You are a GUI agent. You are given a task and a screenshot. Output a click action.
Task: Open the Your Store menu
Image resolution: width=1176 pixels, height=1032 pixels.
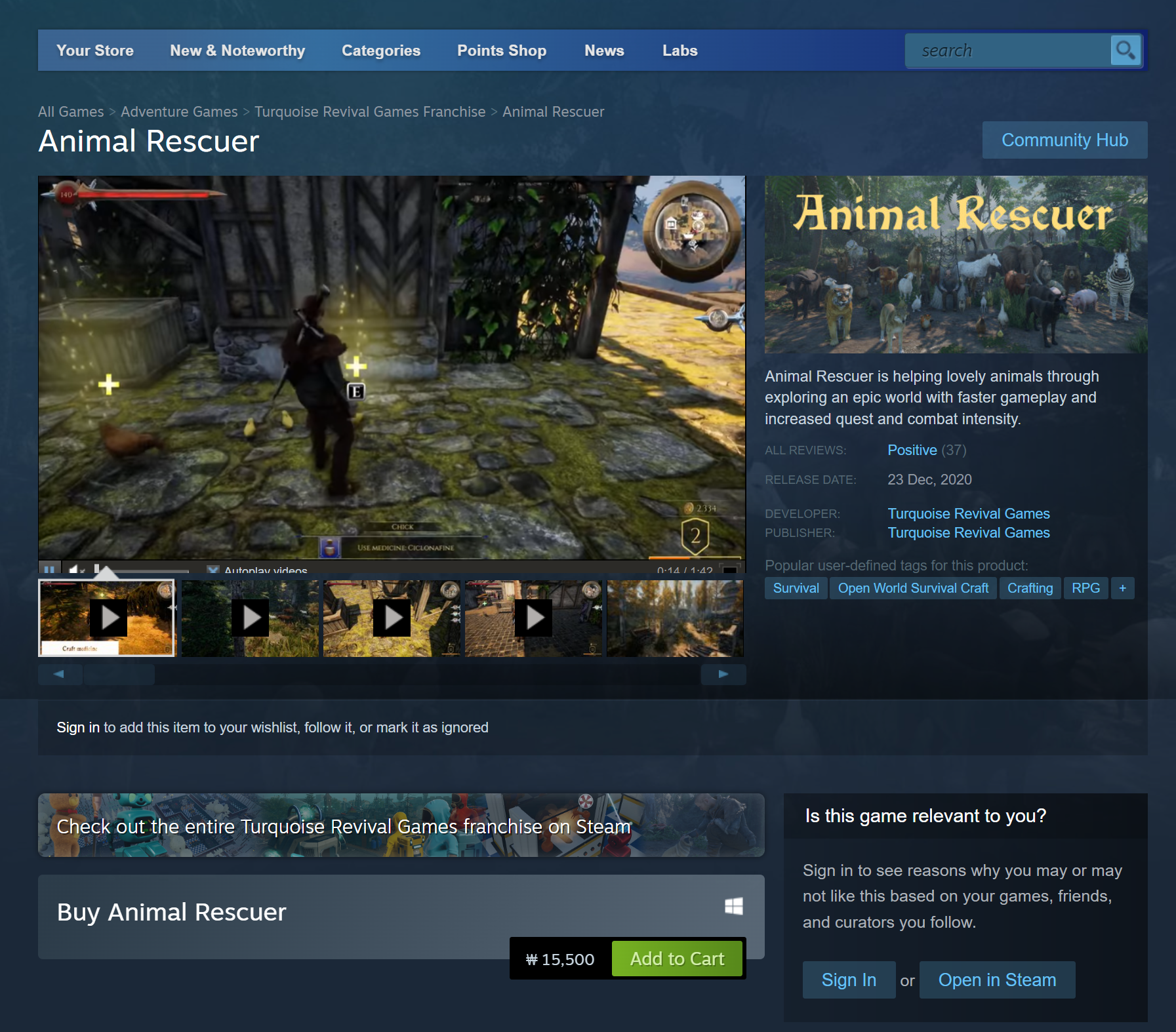[x=95, y=50]
